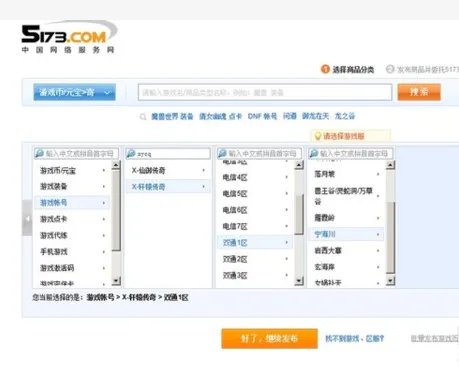Expand the 双通2区 row arrow
The height and width of the screenshot is (368, 459).
[287, 259]
